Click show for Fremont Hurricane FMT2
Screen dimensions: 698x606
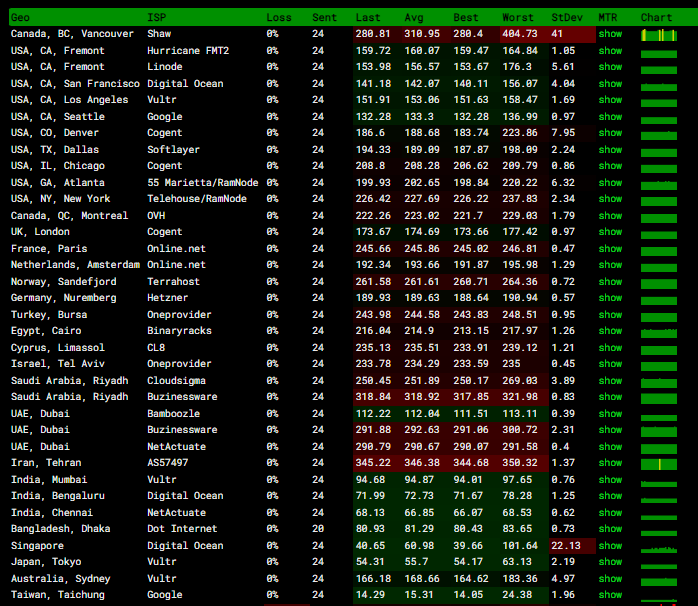coord(610,51)
